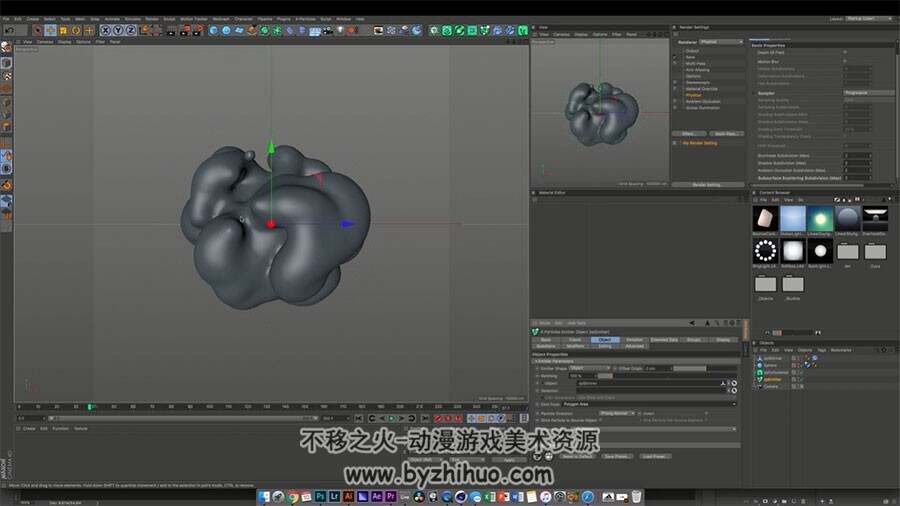Switch to Emission tab in attributes
The height and width of the screenshot is (506, 900).
coord(634,340)
